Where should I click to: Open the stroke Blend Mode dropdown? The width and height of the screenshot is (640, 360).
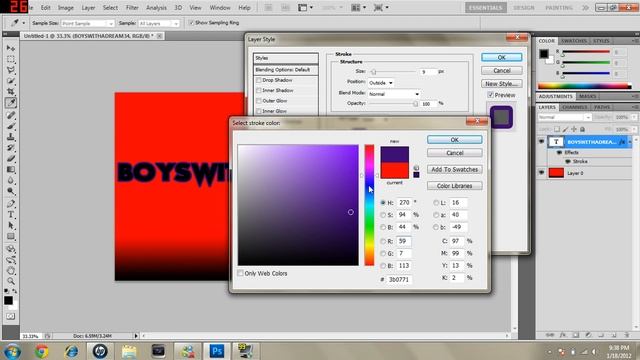coord(394,94)
